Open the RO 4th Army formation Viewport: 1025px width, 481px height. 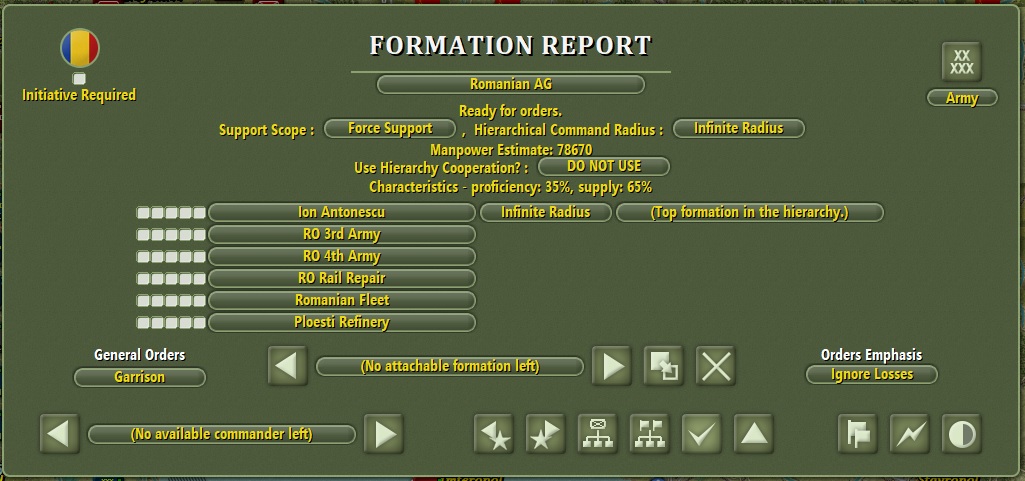pos(341,256)
